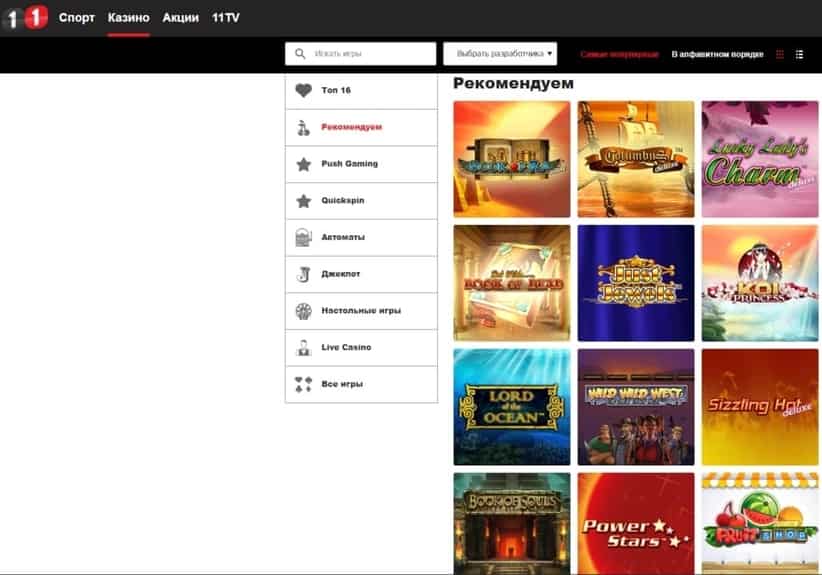
Task: Click the cherry icon for Рекомендуем
Action: click(304, 127)
